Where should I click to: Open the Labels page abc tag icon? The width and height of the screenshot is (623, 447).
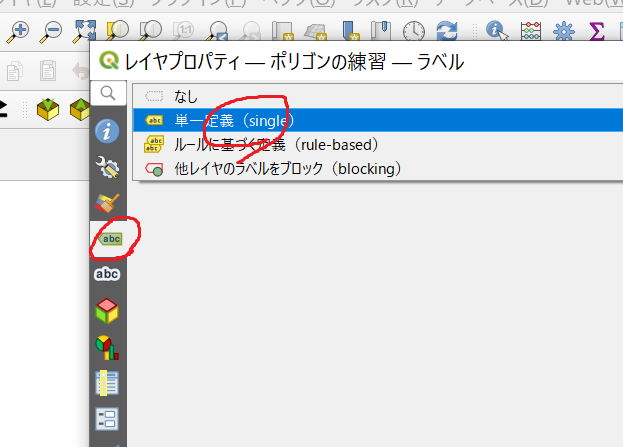tap(108, 238)
